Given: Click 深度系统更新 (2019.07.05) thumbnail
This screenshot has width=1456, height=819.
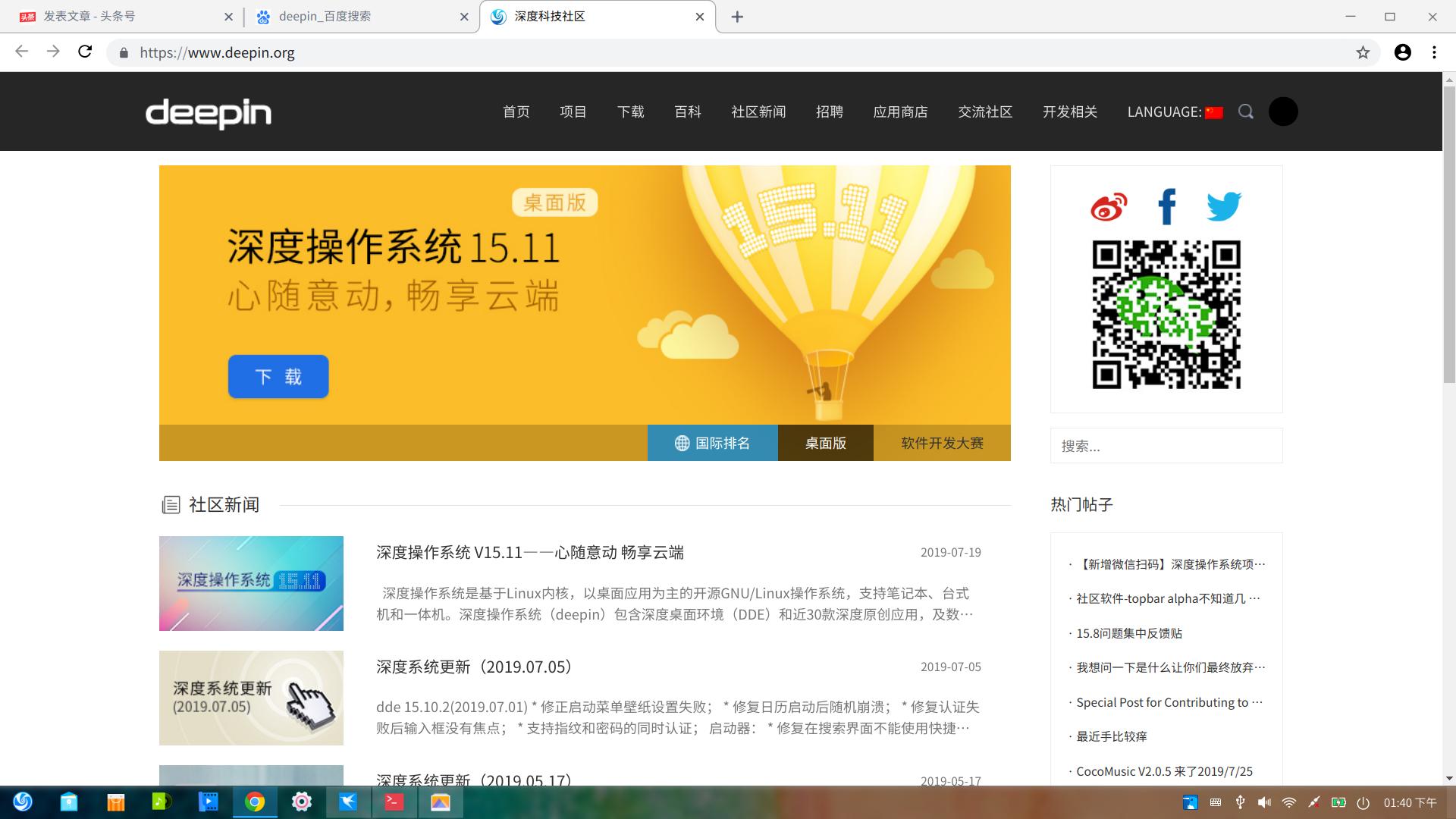Looking at the screenshot, I should point(251,698).
